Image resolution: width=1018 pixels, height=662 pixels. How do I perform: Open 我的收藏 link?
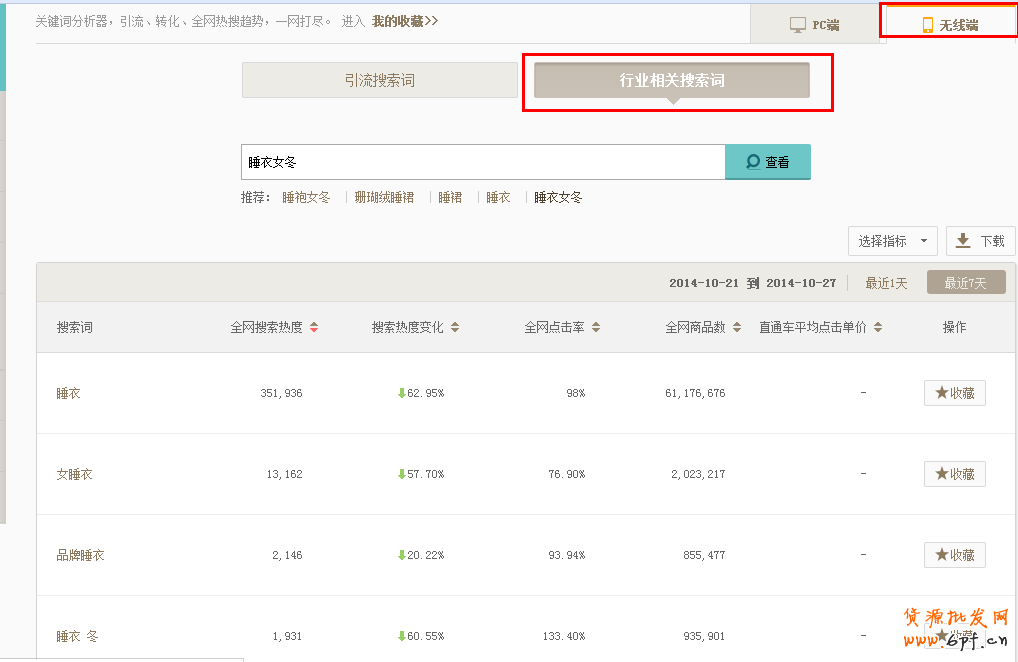[405, 21]
